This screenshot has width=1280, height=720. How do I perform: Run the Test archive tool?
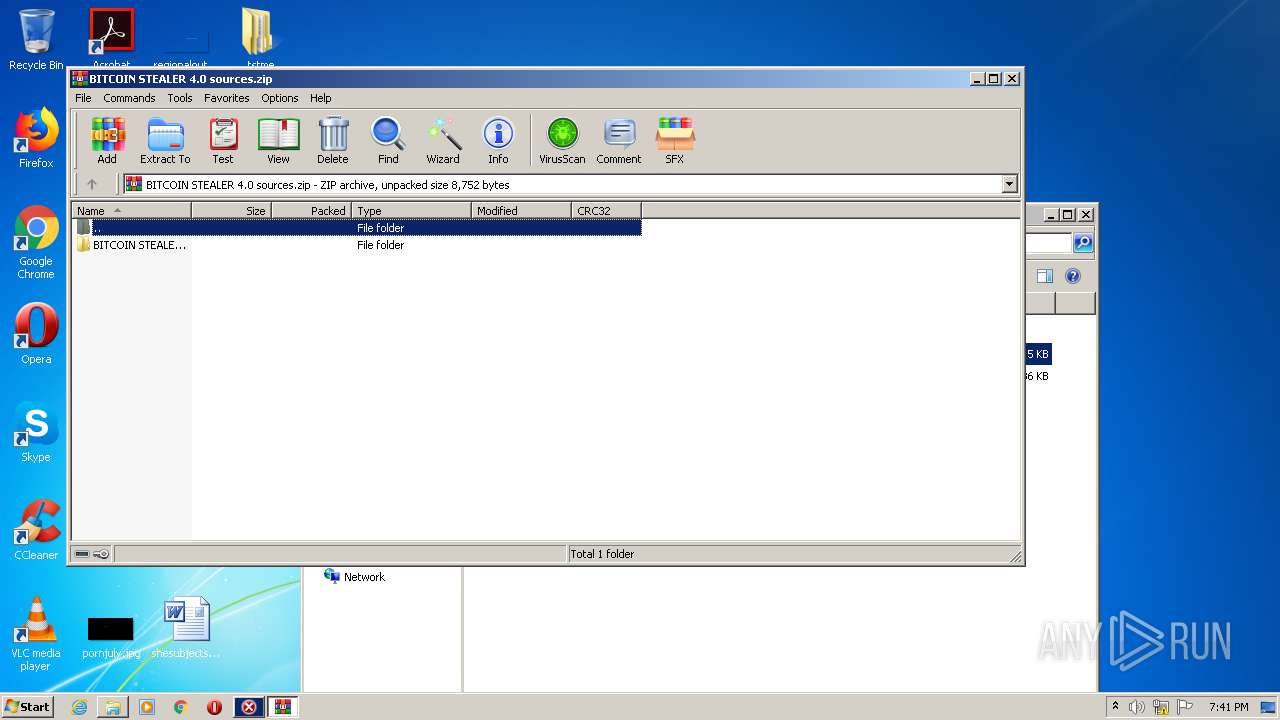tap(223, 140)
